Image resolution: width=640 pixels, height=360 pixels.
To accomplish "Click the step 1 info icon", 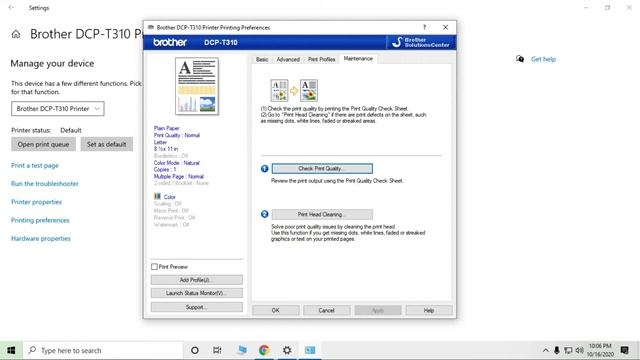I will [264, 169].
